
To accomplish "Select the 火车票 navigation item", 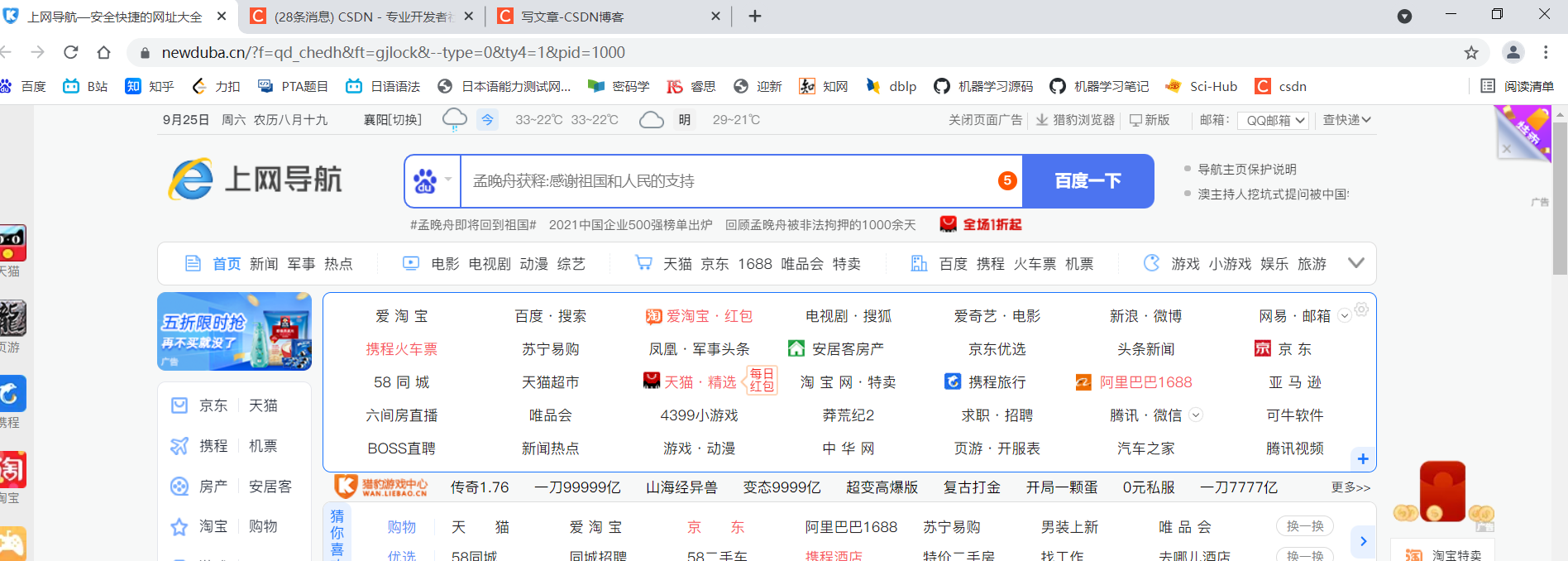I will coord(1035,264).
